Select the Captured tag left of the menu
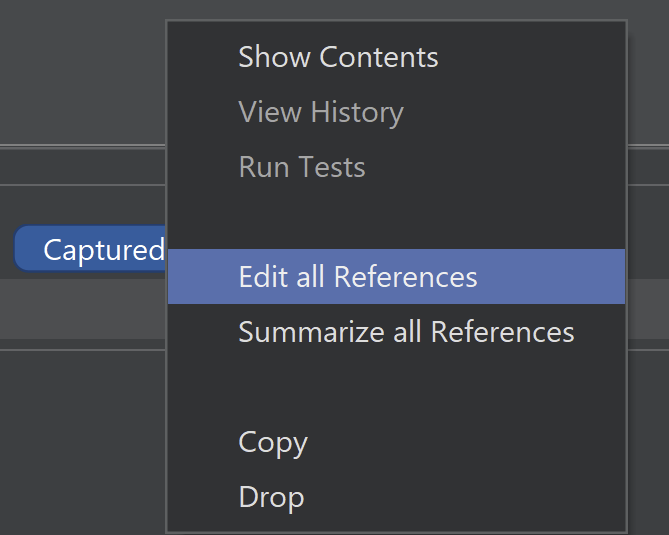669x535 pixels. [93, 249]
